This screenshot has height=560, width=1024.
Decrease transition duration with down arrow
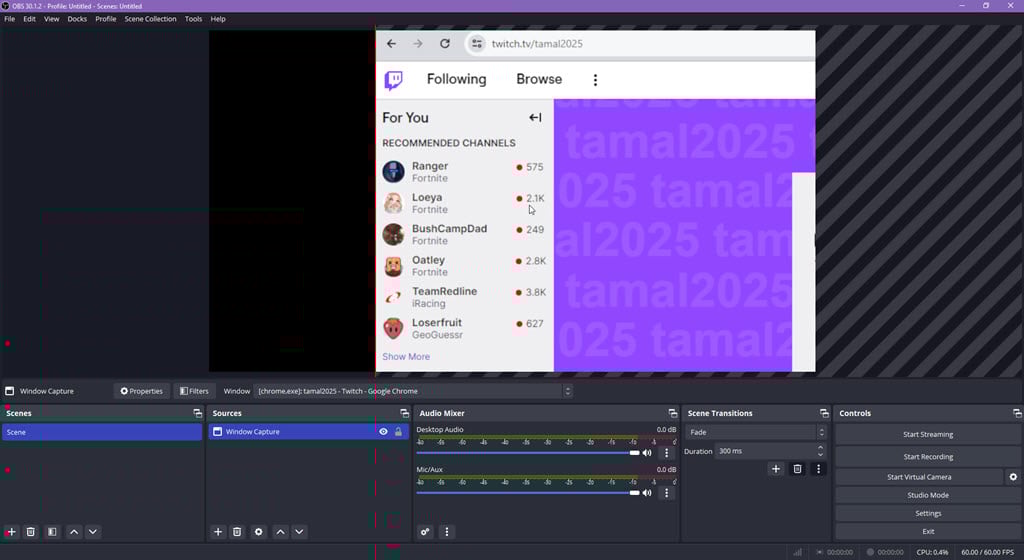(820, 454)
